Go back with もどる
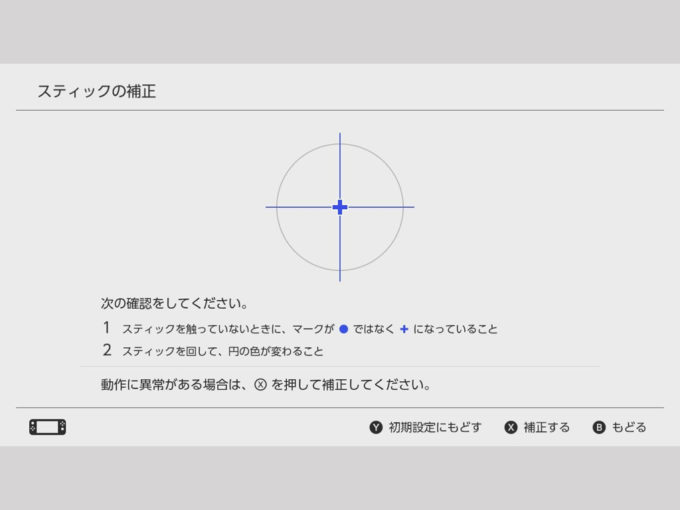 [629, 428]
